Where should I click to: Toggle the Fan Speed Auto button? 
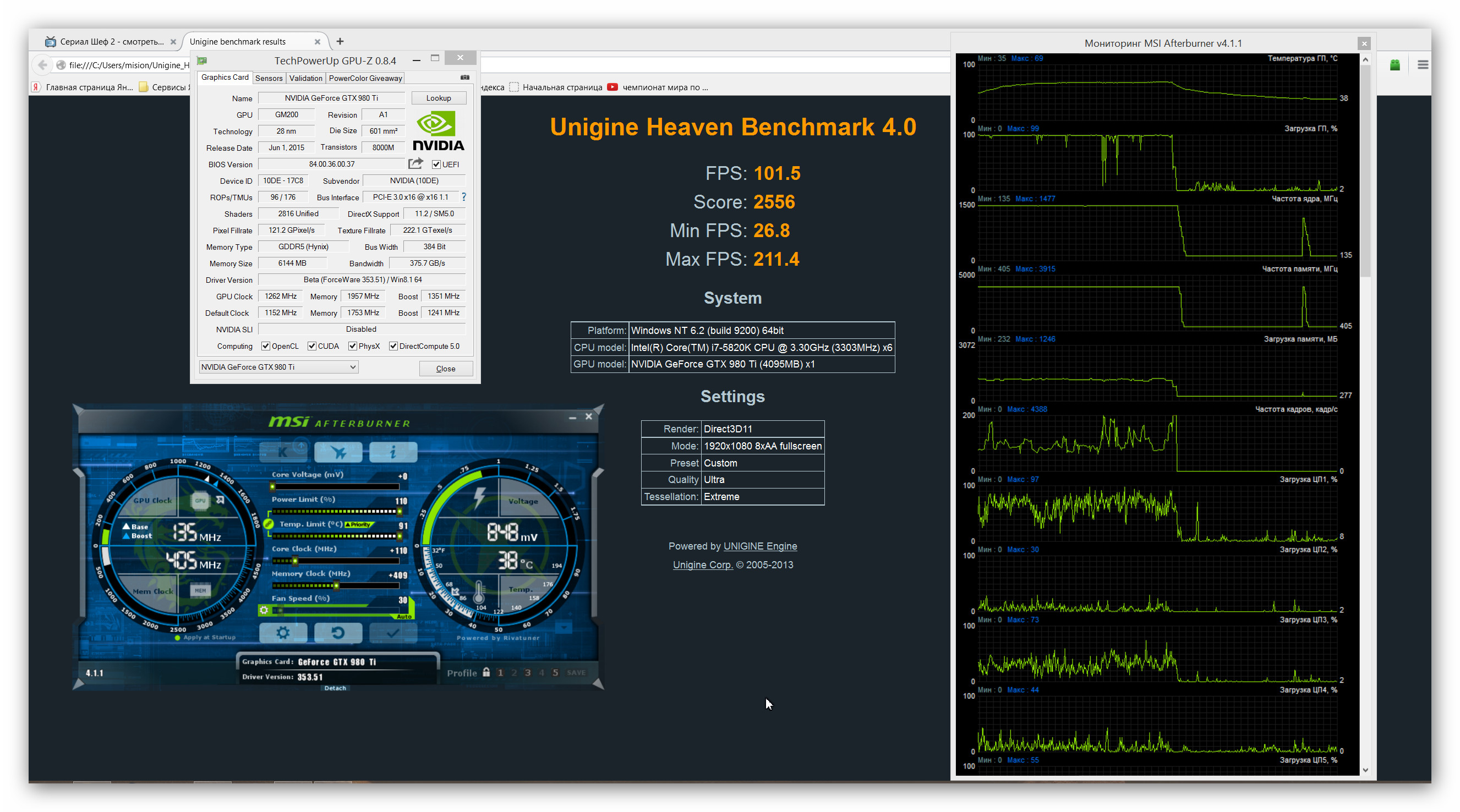coord(404,616)
